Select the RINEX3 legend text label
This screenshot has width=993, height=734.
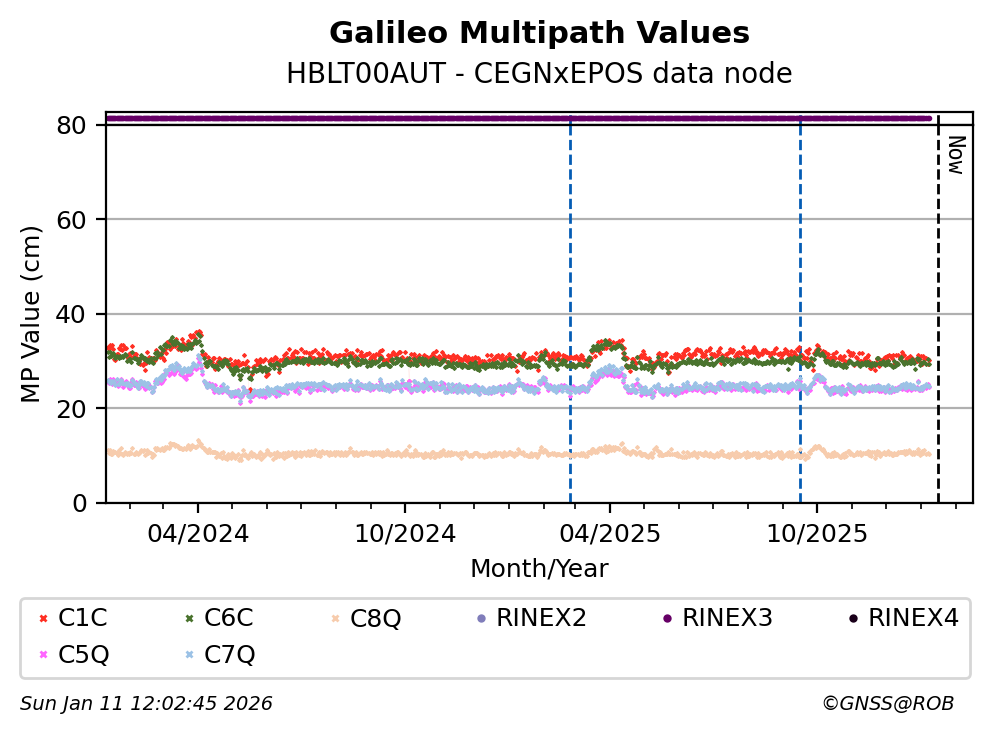coord(727,618)
